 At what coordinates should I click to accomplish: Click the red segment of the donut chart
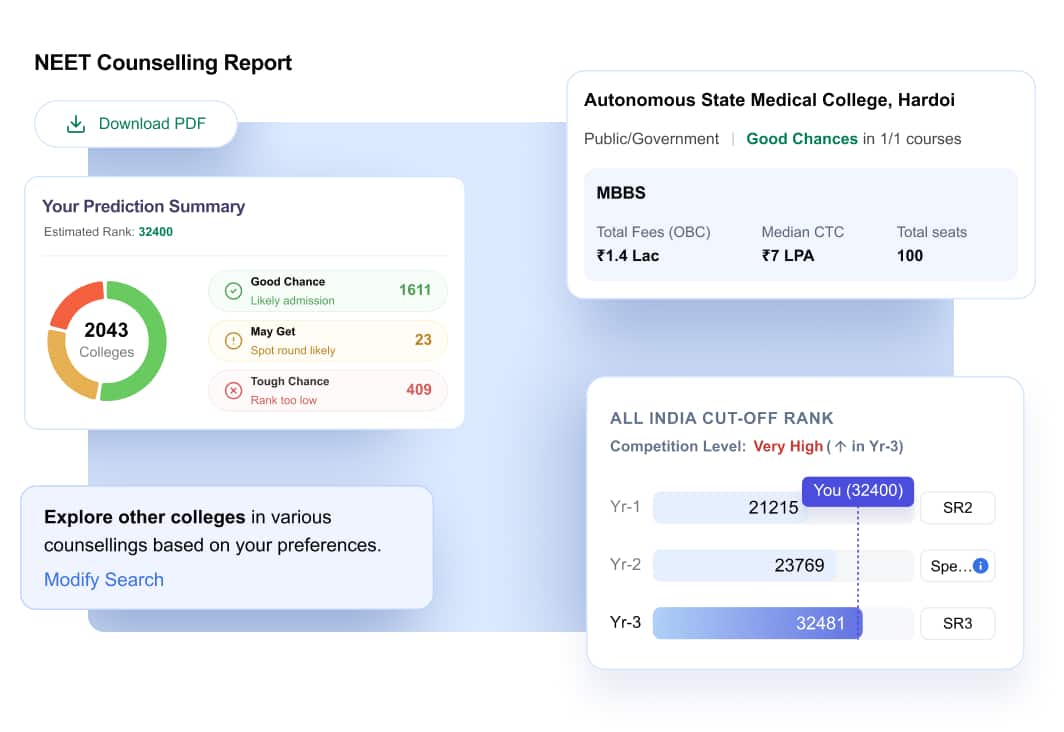[x=75, y=303]
